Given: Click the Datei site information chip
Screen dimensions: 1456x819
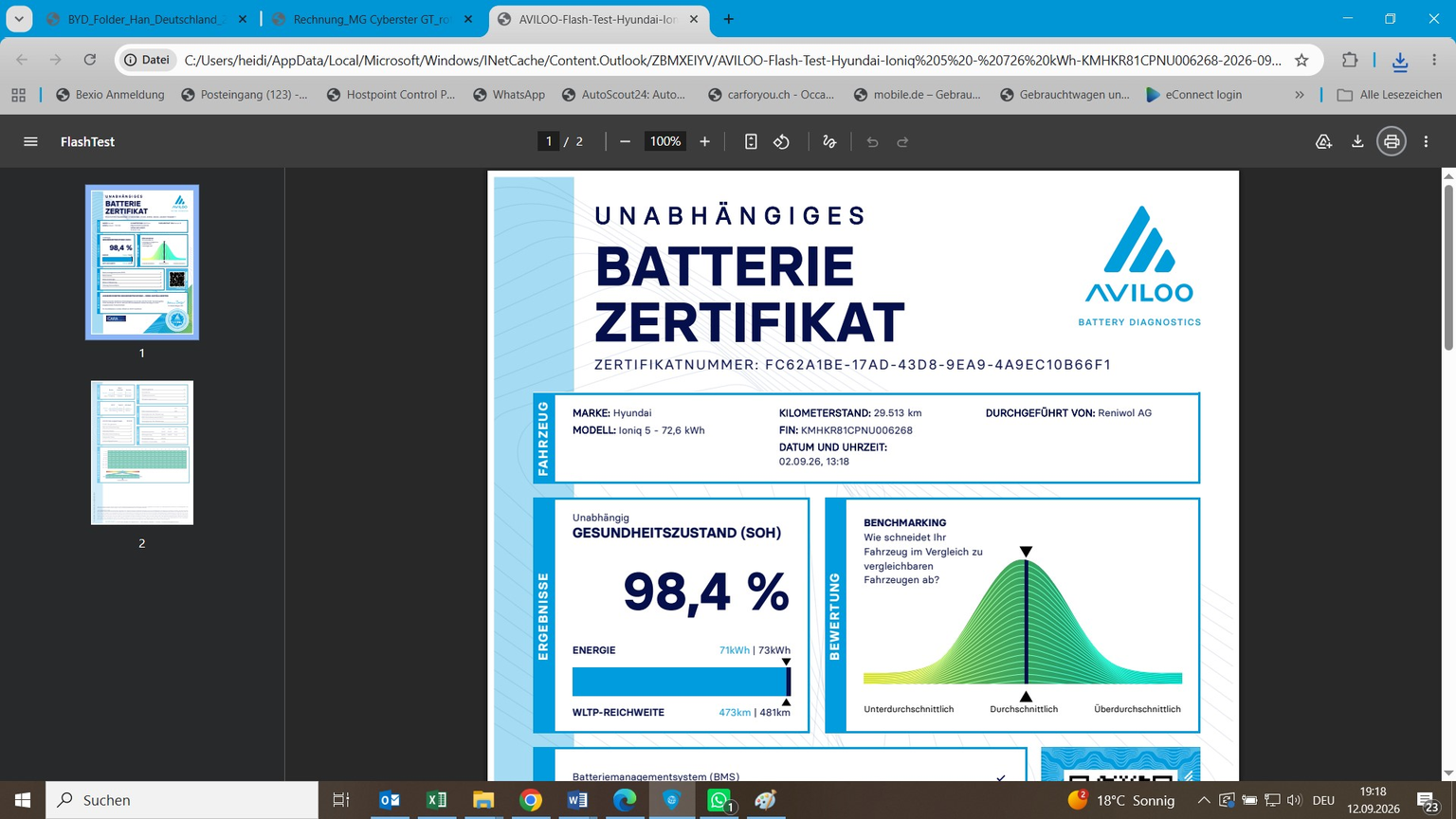Looking at the screenshot, I should (147, 60).
